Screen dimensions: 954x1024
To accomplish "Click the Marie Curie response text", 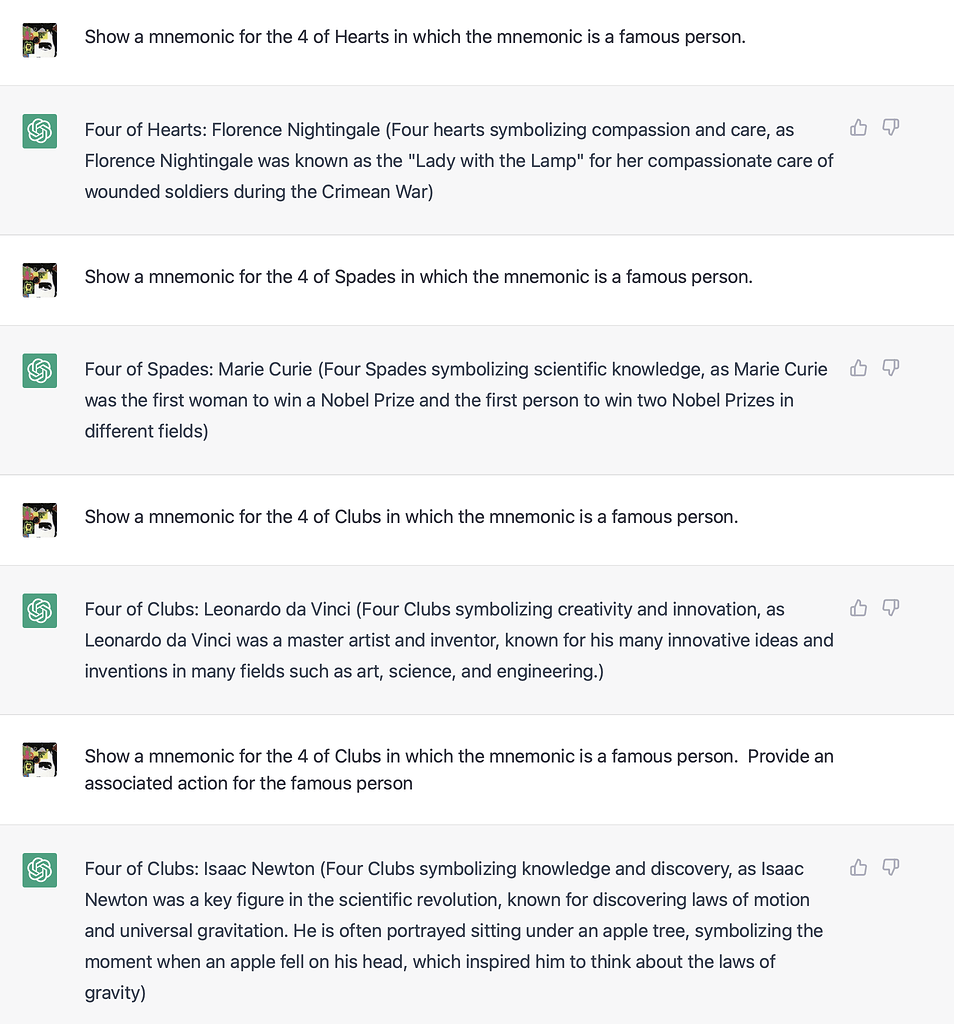I will click(x=455, y=400).
